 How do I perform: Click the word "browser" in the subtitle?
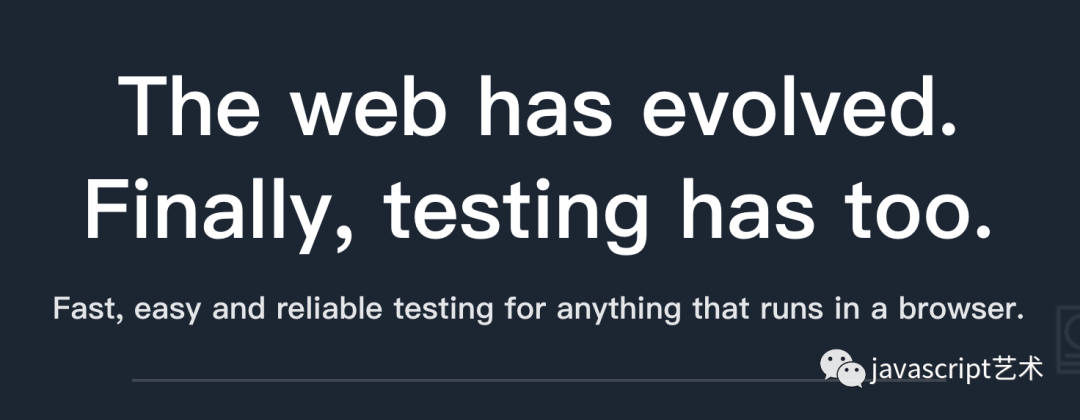[x=968, y=309]
